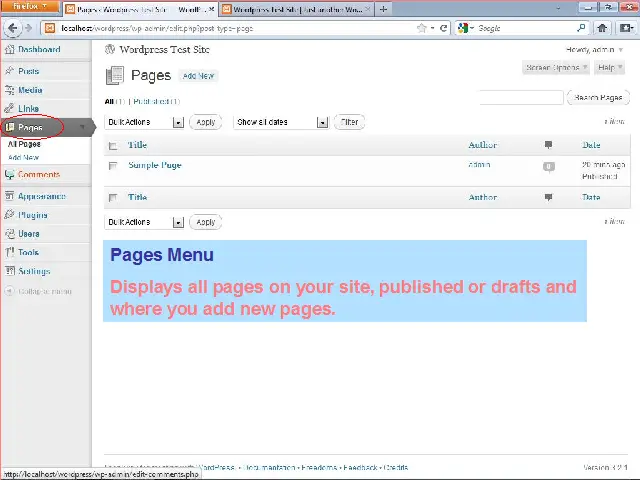
Task: Click the Plugins plug icon
Action: (x=9, y=215)
